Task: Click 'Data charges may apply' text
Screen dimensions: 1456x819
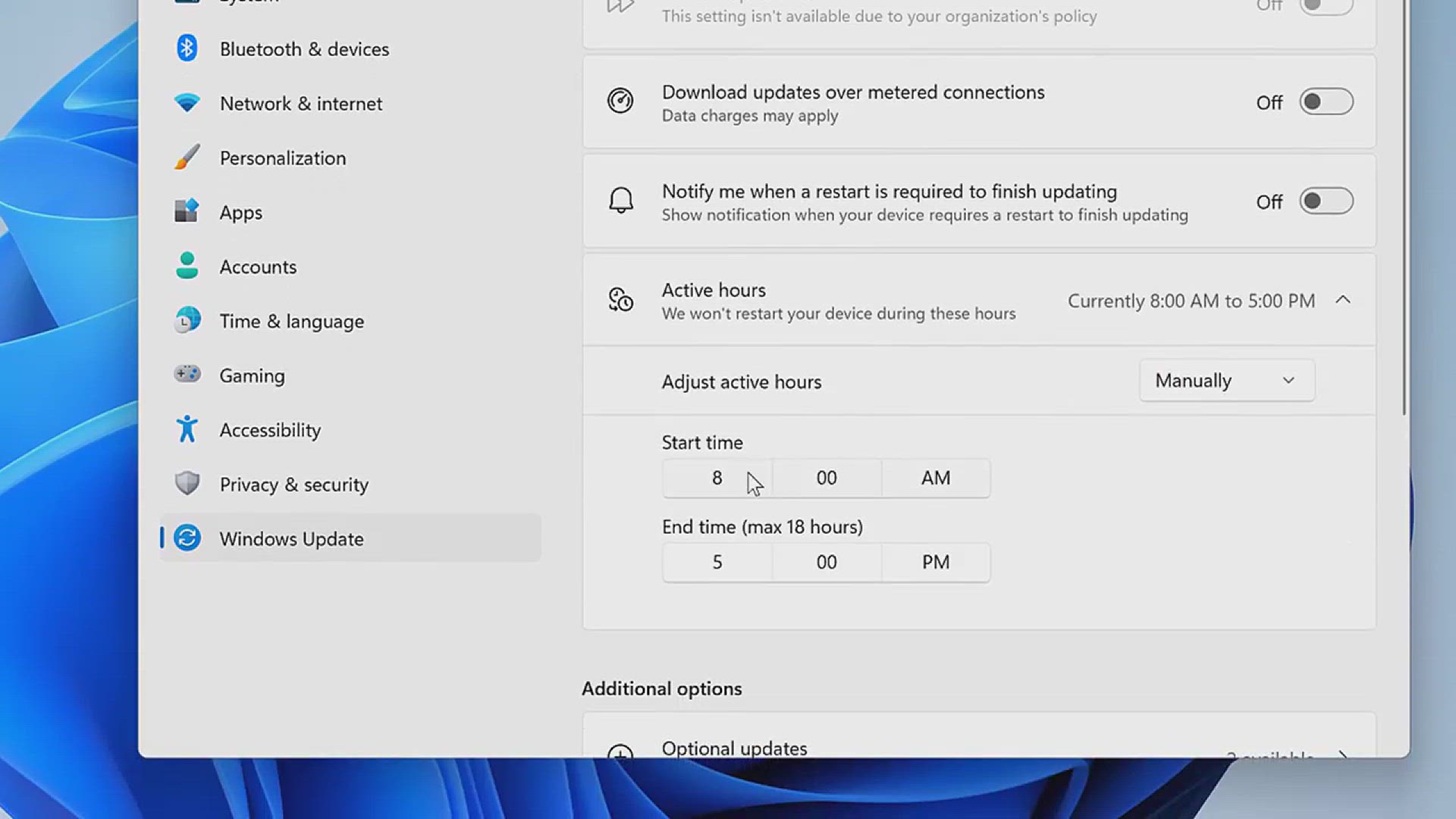Action: [750, 116]
